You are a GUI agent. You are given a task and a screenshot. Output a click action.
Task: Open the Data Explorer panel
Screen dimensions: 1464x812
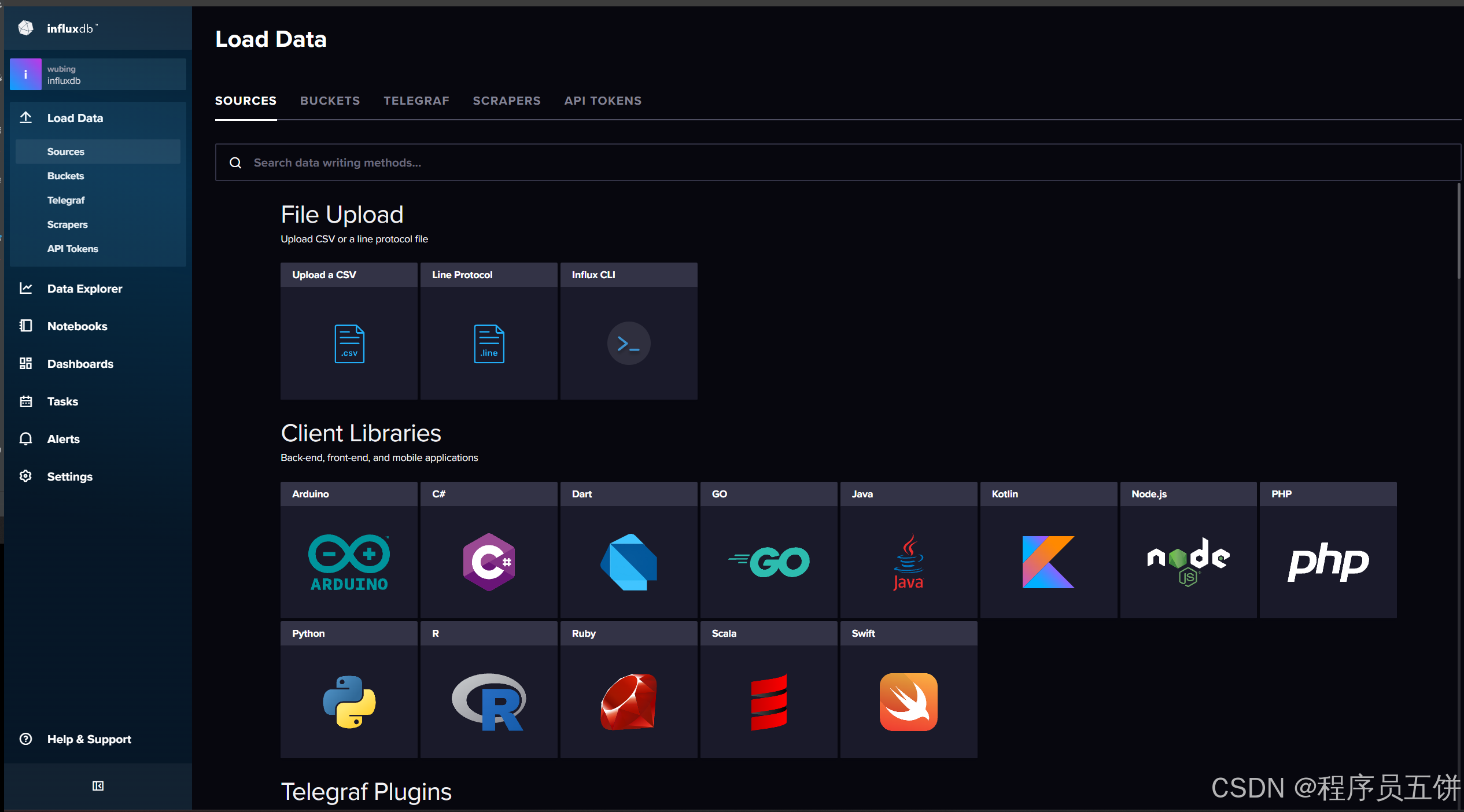pos(84,288)
